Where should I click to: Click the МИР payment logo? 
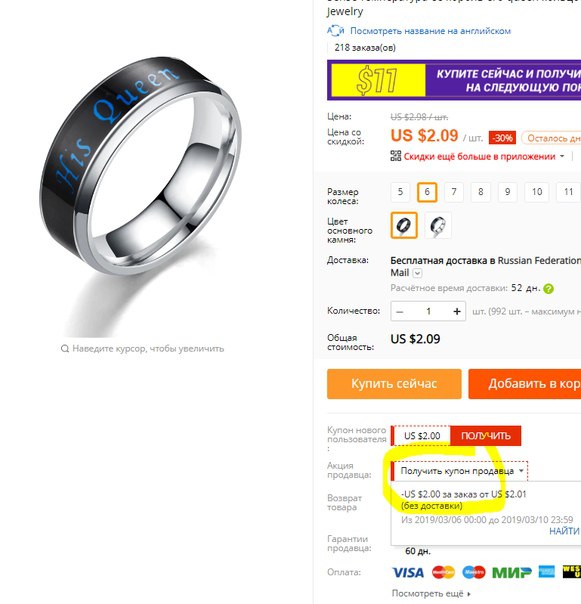[512, 572]
